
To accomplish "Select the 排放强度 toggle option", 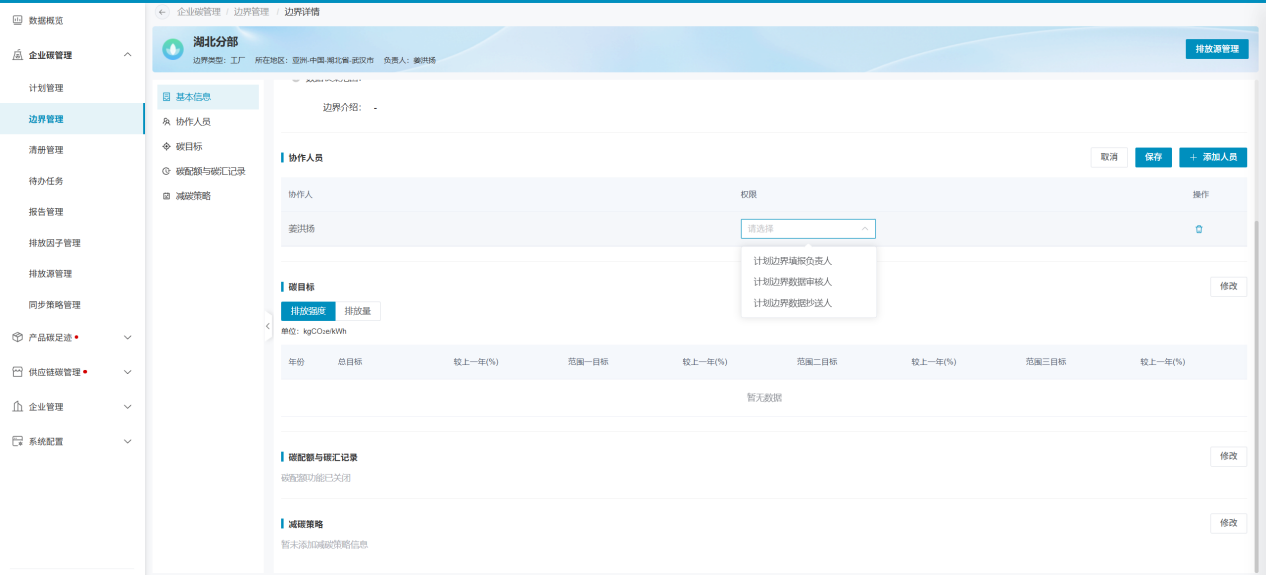I will [x=308, y=311].
